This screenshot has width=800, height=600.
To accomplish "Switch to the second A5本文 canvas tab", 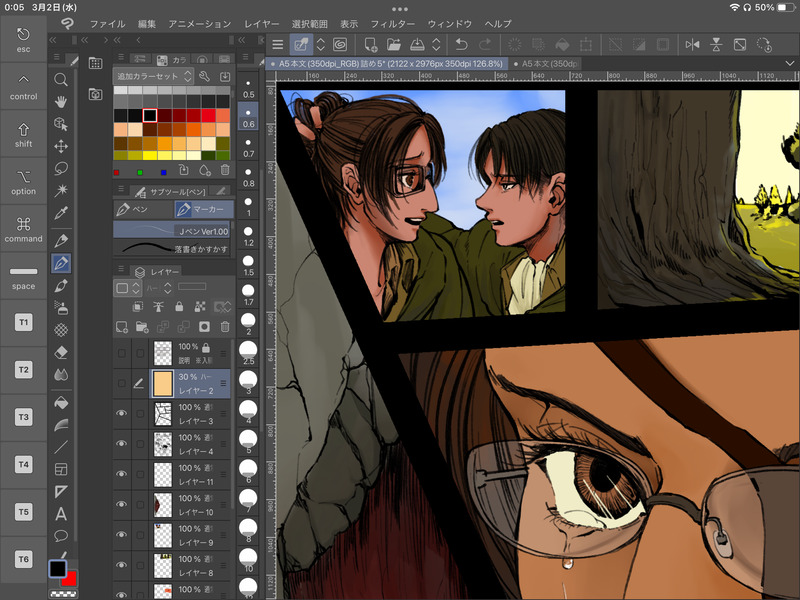I will pos(545,64).
